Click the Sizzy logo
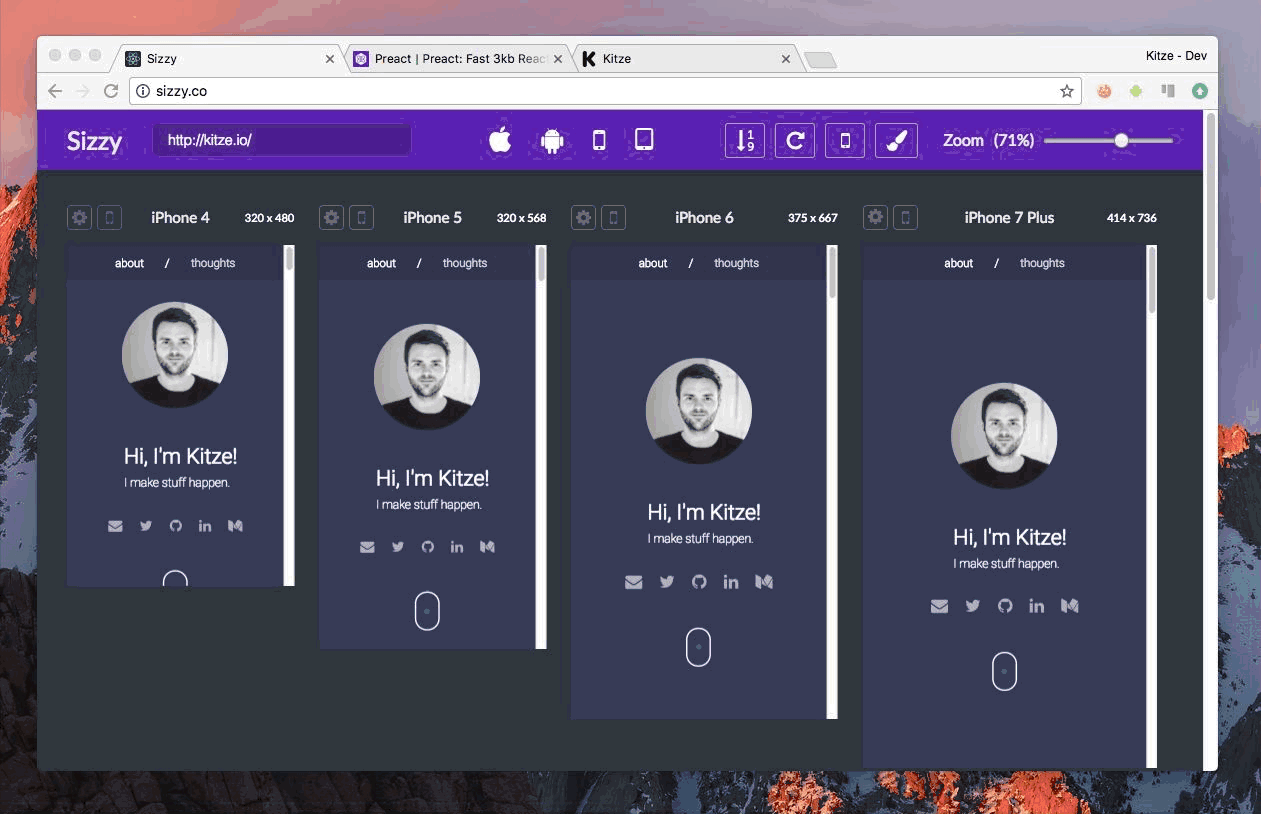 click(94, 141)
